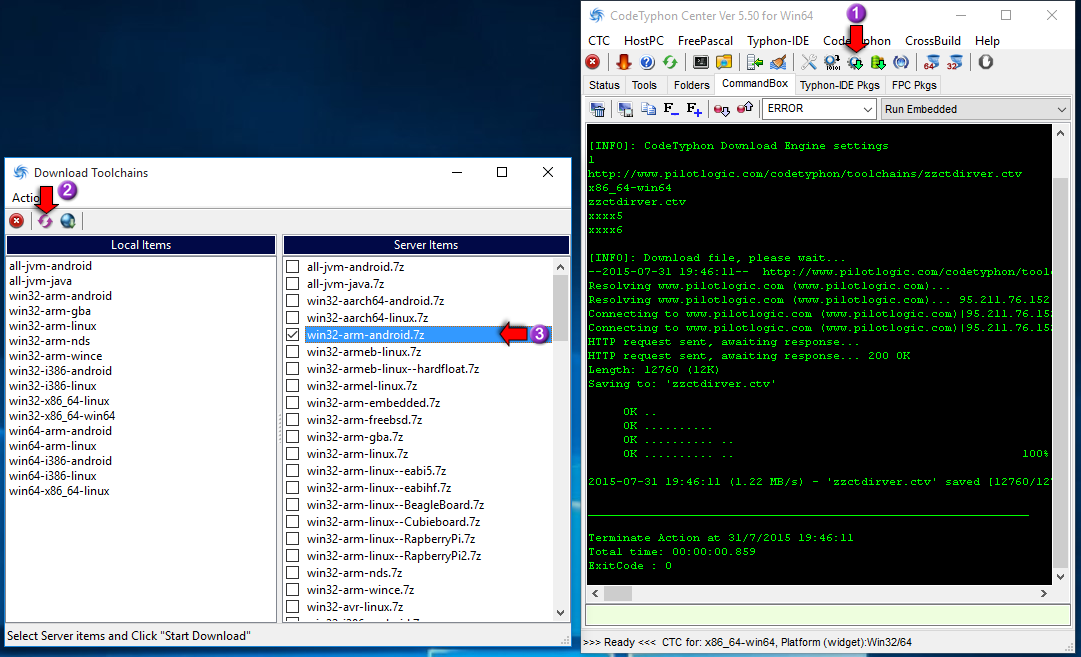Tick win32-aarch64-linux.7z checkbox
The height and width of the screenshot is (657, 1081).
click(x=292, y=318)
